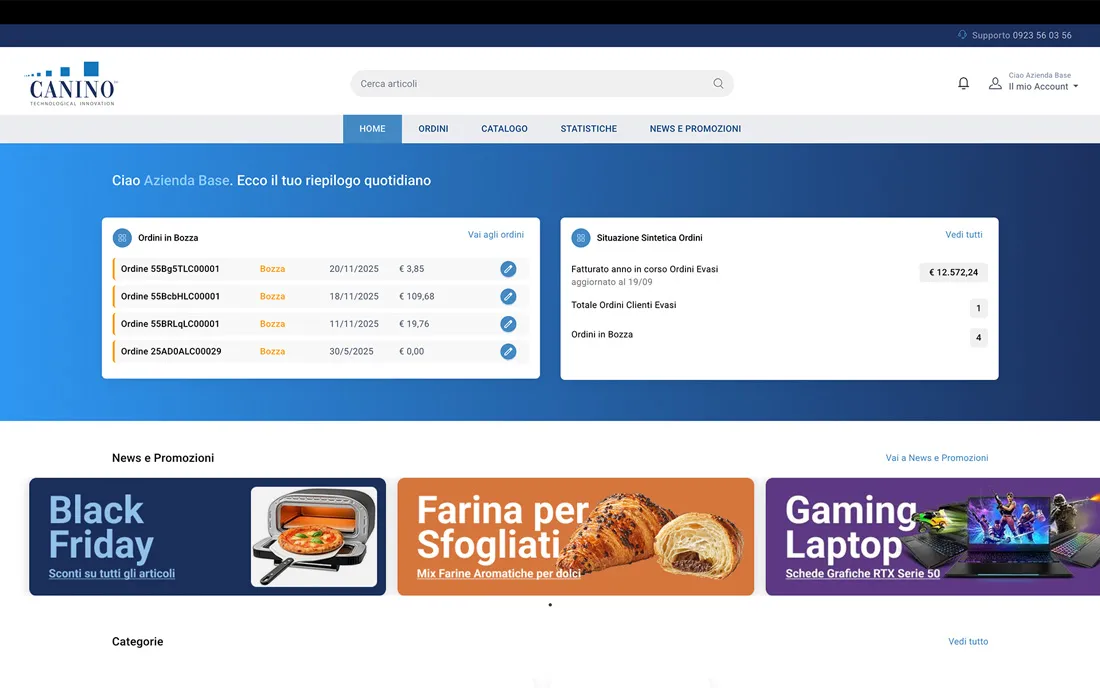
Task: Go to NEWS E PROMOZIONI tab
Action: 695,129
